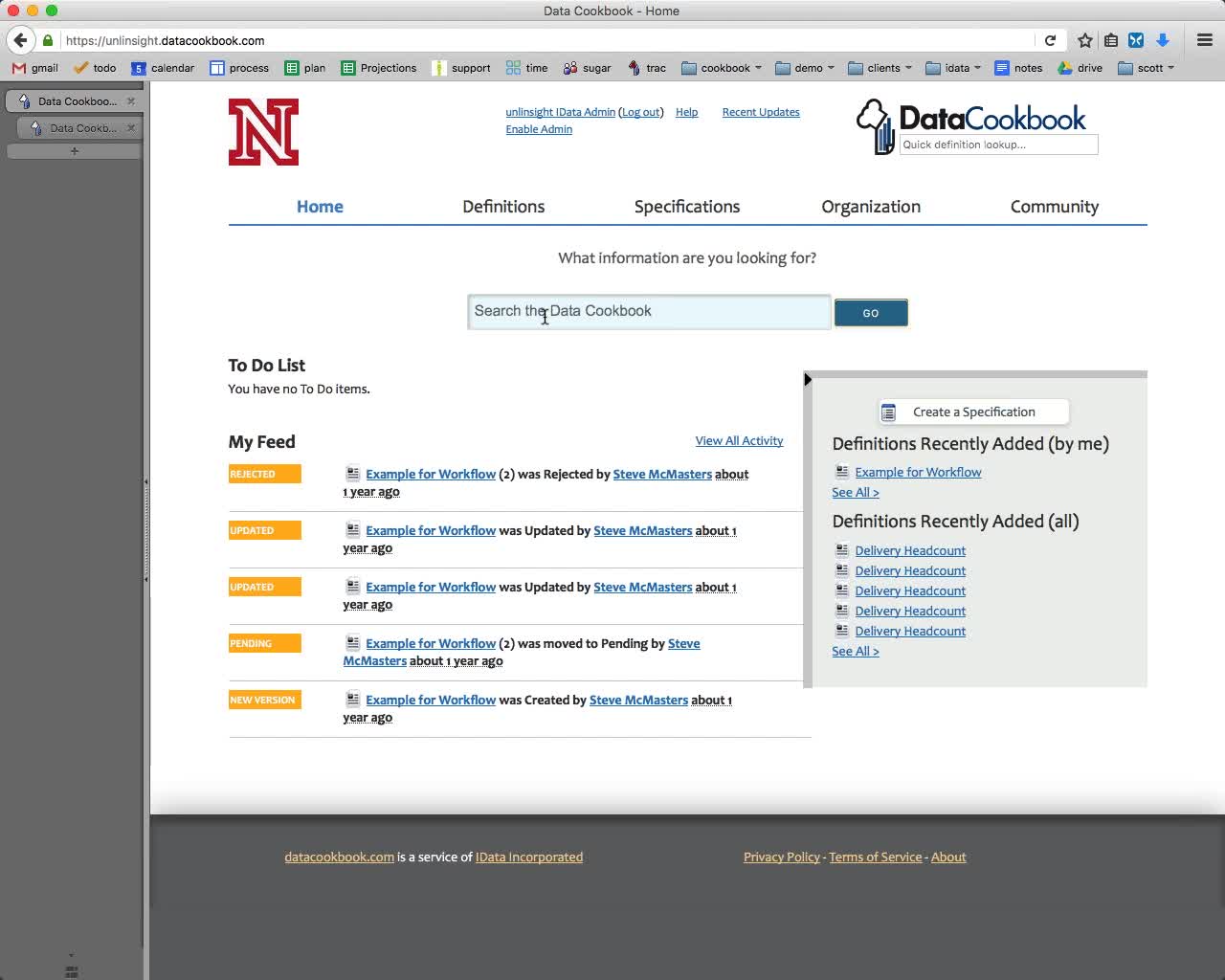Image resolution: width=1225 pixels, height=980 pixels.
Task: Close the first Data Cookbook sidebar tab
Action: coord(131,100)
